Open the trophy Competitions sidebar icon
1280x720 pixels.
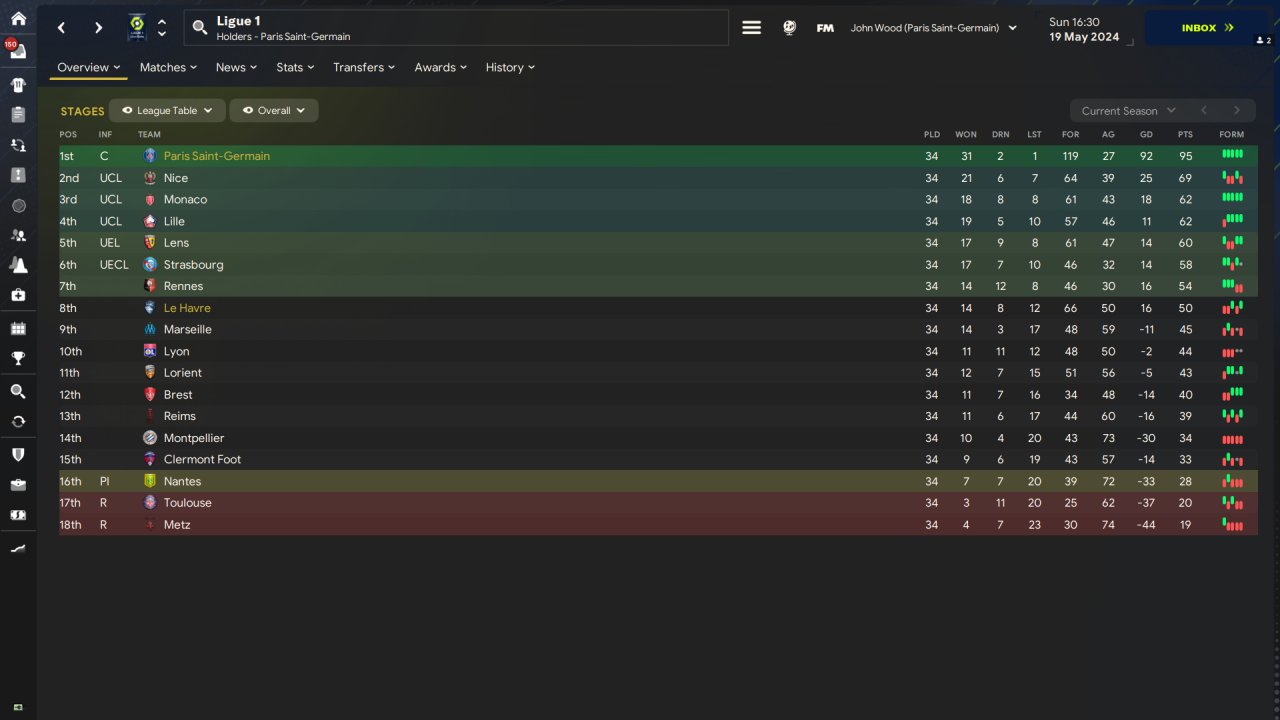tap(18, 359)
